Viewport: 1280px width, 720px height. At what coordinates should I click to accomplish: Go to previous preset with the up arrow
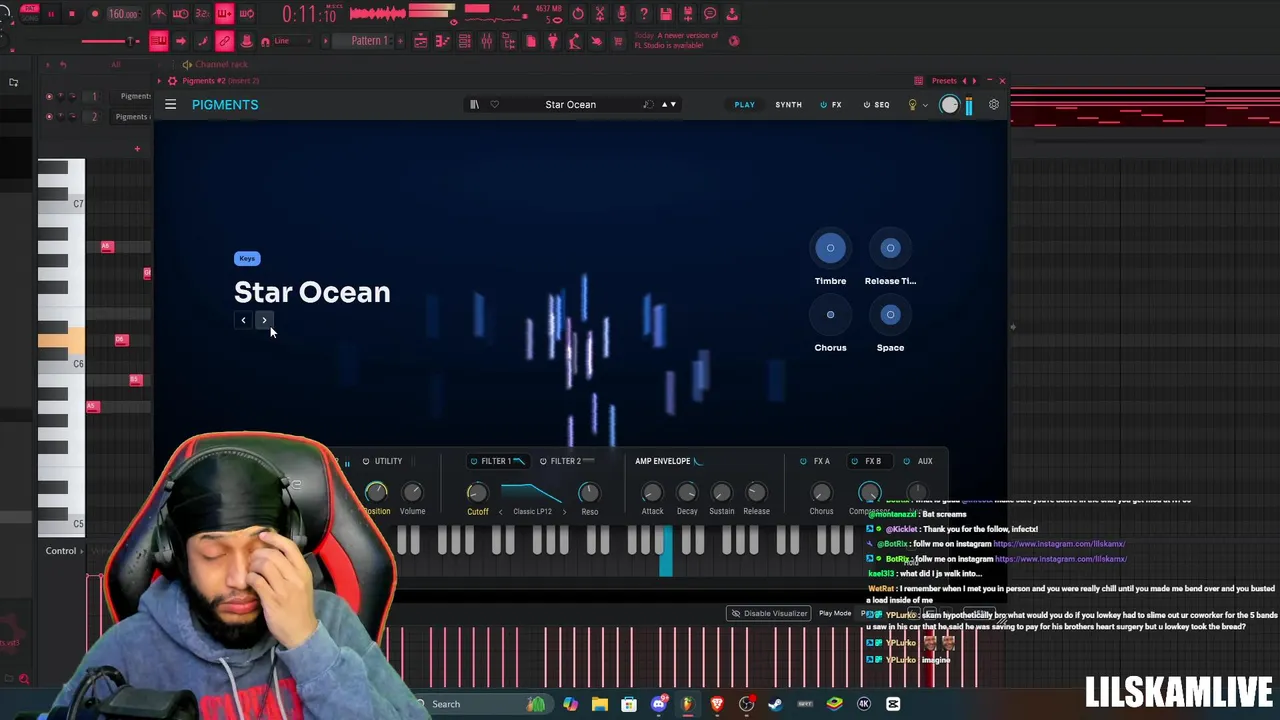tap(664, 105)
